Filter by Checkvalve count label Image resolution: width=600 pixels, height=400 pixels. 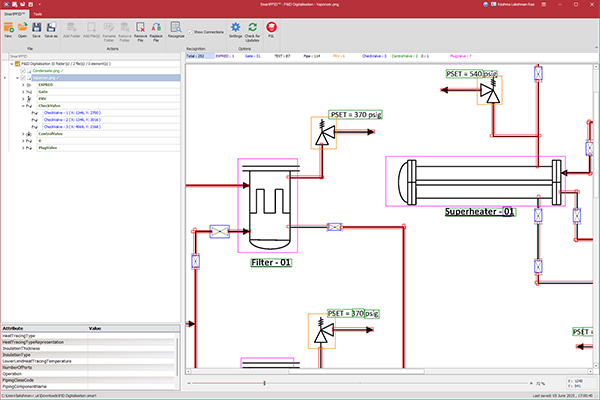tap(374, 56)
